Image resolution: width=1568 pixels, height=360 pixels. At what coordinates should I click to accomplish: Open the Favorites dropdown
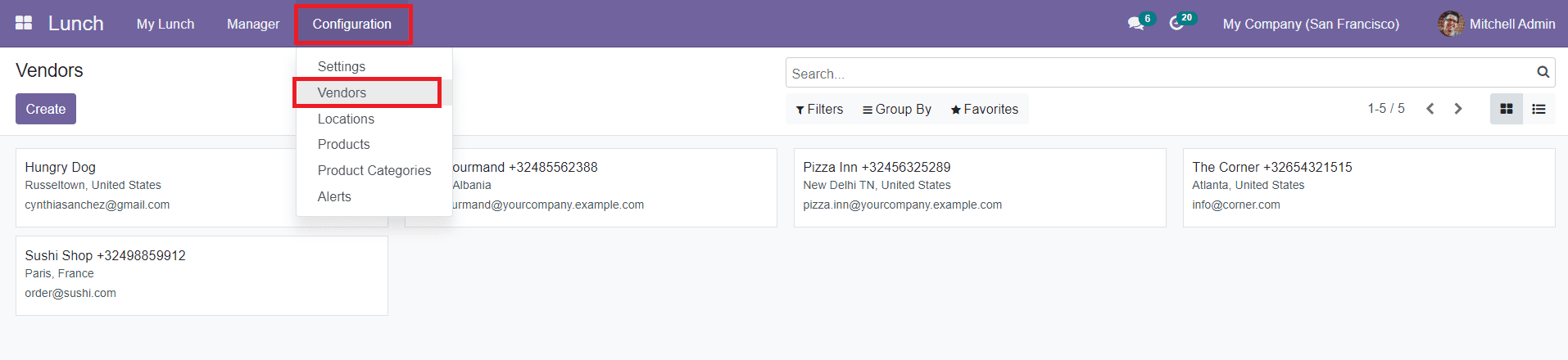984,110
